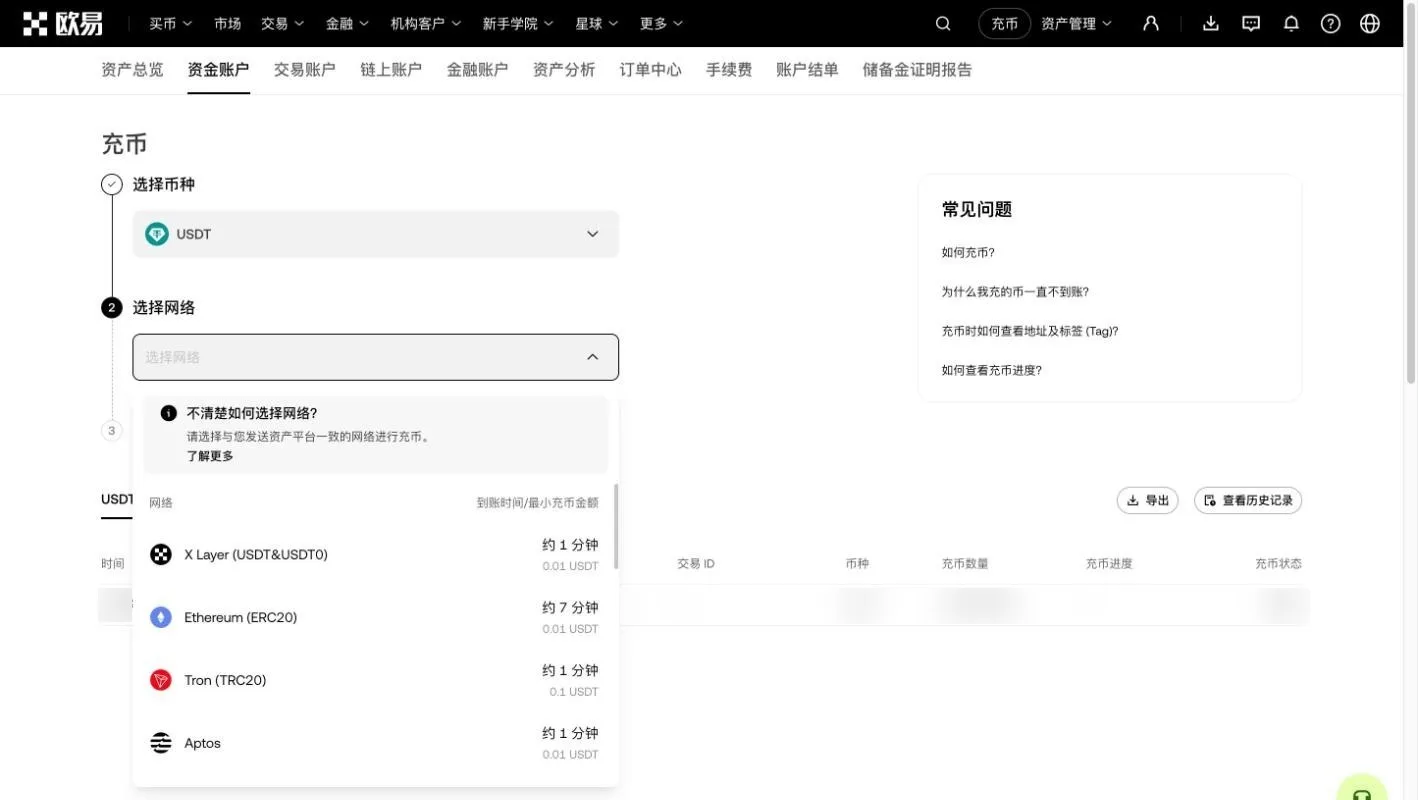Open the 了解更多 link
This screenshot has height=800, width=1418.
click(210, 456)
